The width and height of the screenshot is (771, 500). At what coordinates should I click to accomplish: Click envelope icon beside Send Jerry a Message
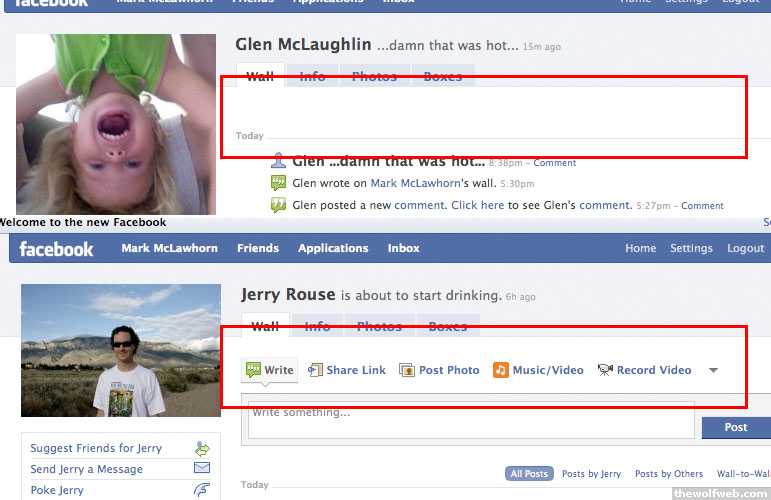pyautogui.click(x=202, y=468)
